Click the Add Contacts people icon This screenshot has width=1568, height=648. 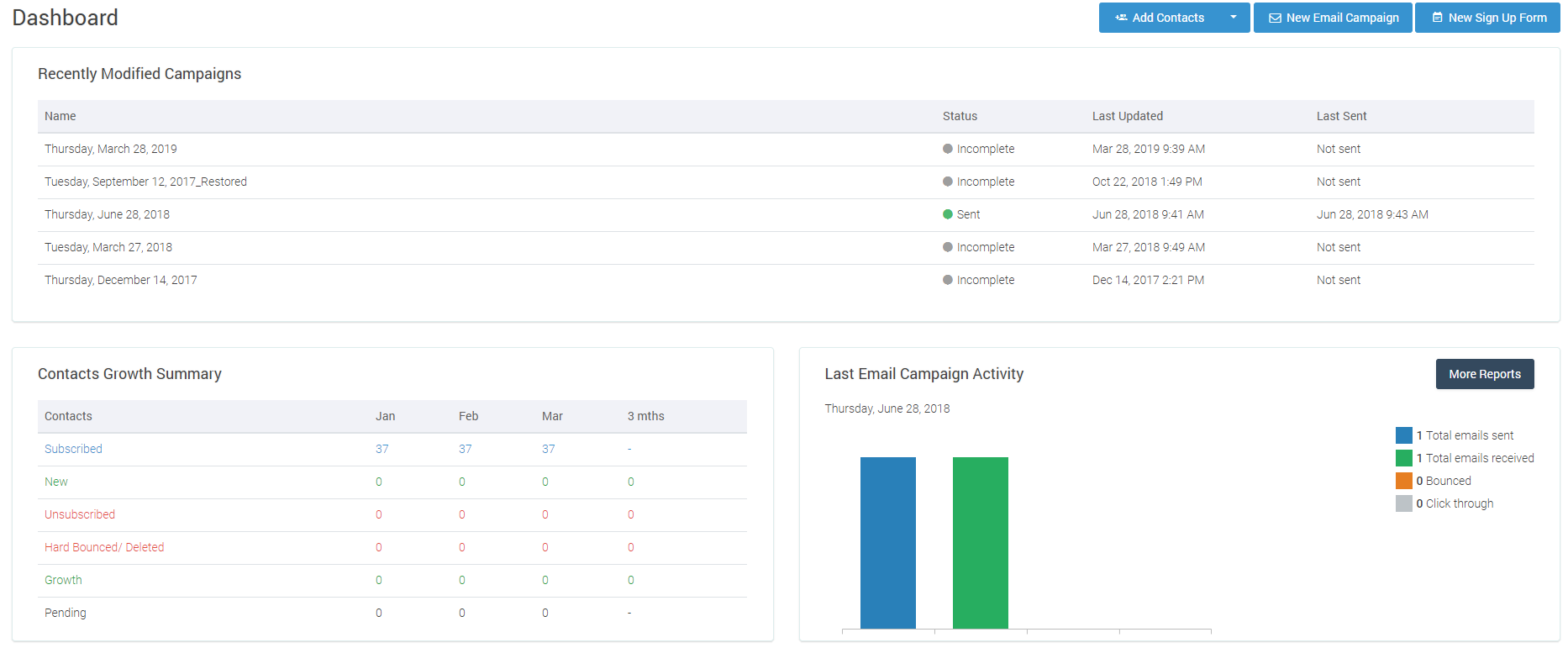point(1121,18)
